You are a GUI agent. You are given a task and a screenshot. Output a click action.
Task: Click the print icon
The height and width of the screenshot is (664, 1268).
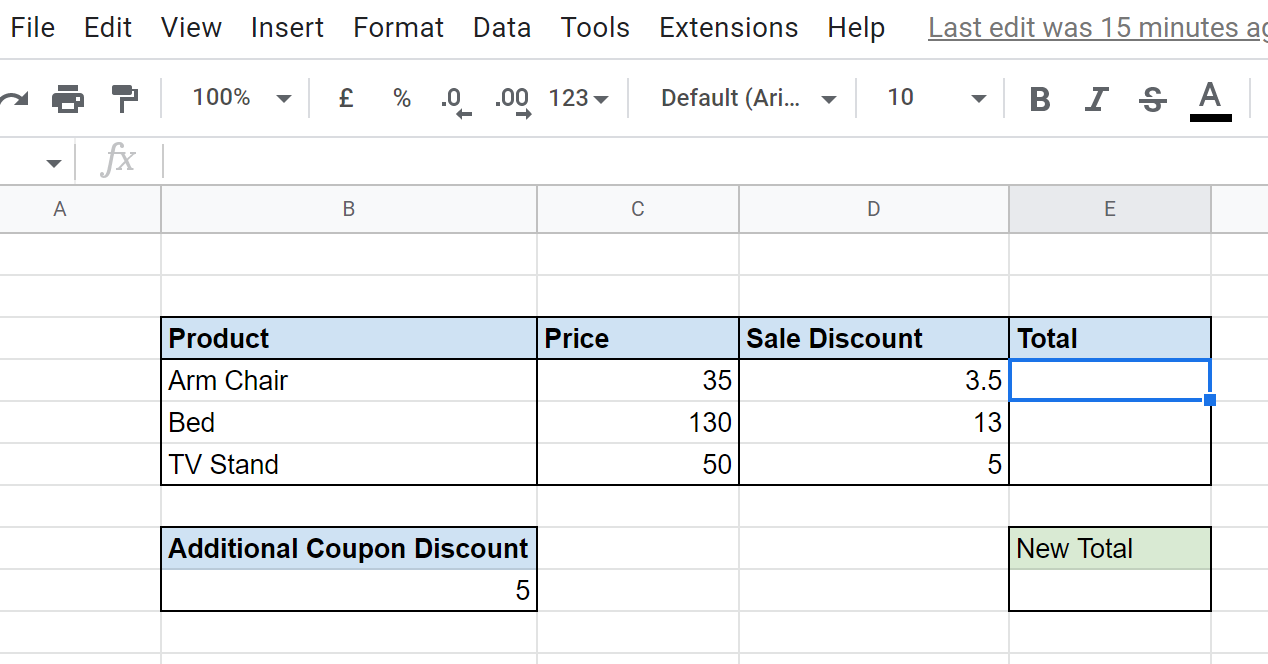67,99
